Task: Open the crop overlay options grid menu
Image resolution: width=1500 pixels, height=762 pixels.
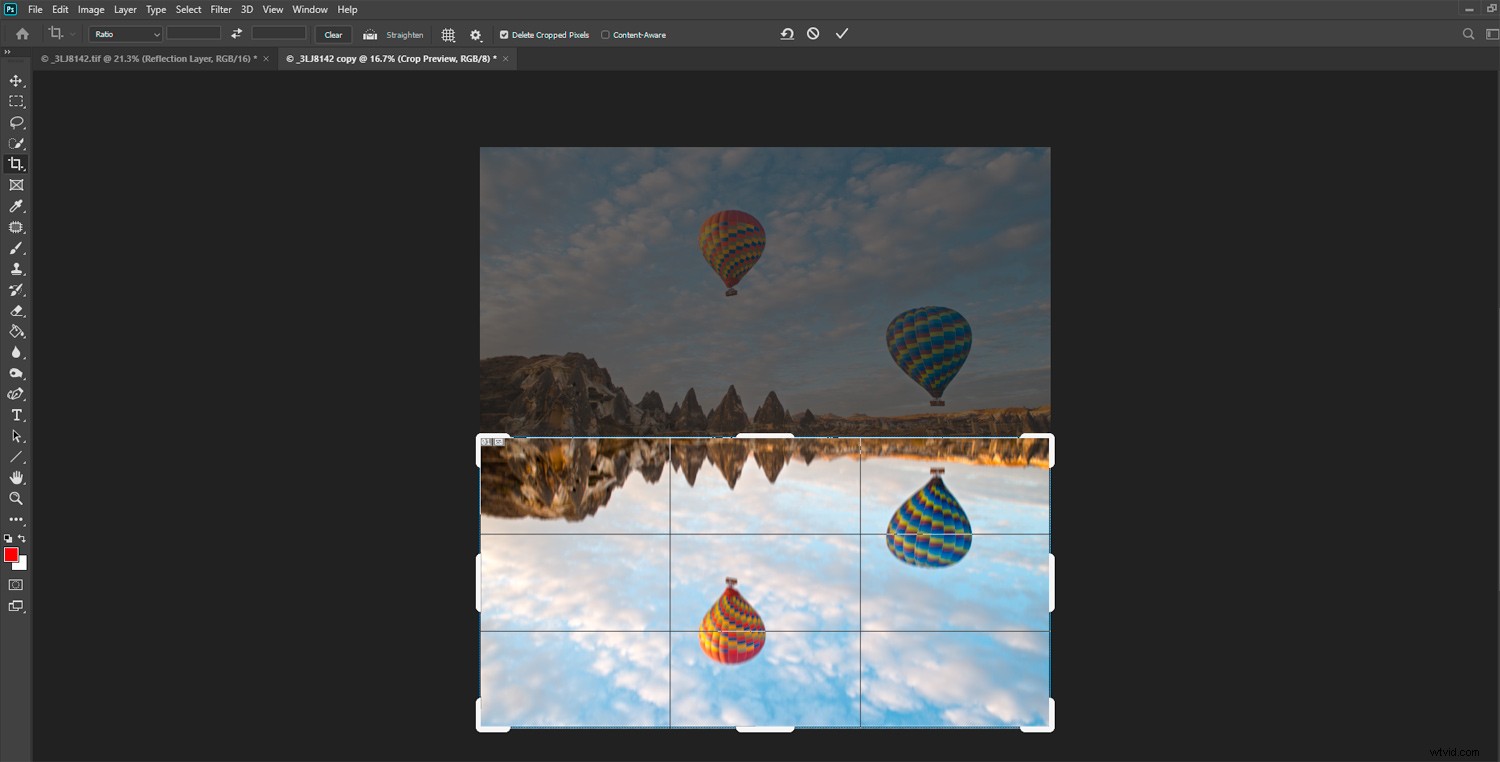Action: (448, 34)
